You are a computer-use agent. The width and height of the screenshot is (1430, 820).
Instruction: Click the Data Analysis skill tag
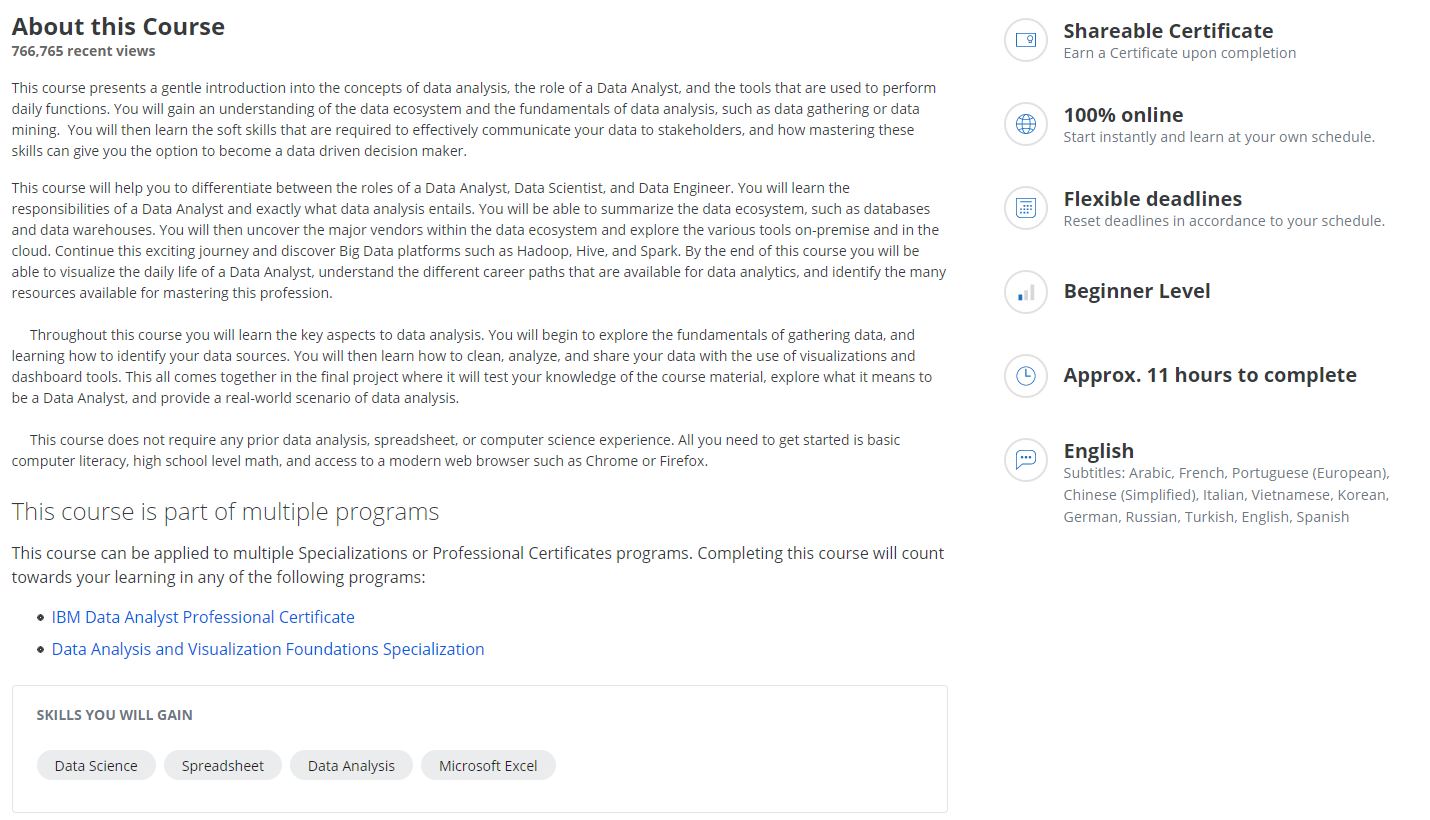351,765
